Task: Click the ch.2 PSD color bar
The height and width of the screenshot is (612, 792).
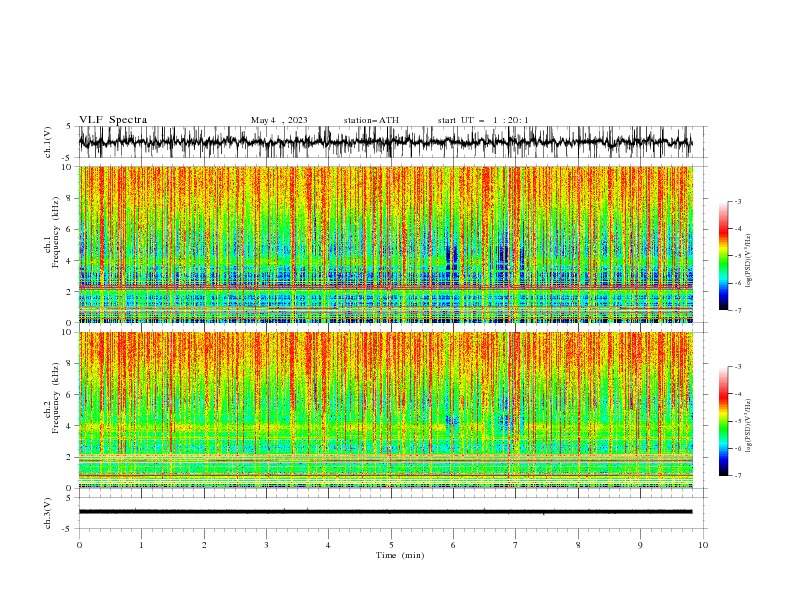Action: click(724, 421)
